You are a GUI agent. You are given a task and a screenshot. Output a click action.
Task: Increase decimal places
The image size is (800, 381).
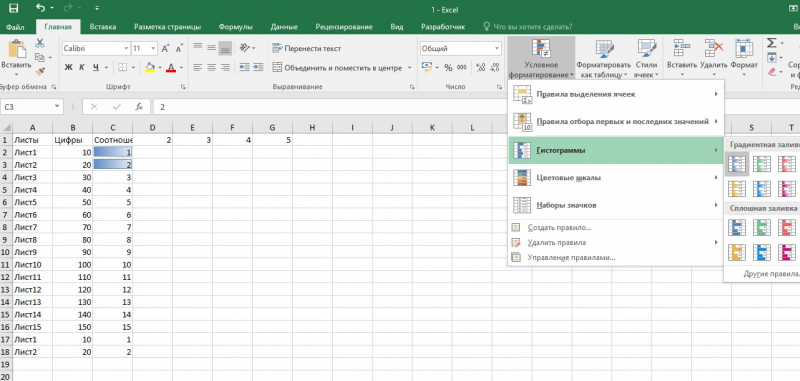pos(480,67)
